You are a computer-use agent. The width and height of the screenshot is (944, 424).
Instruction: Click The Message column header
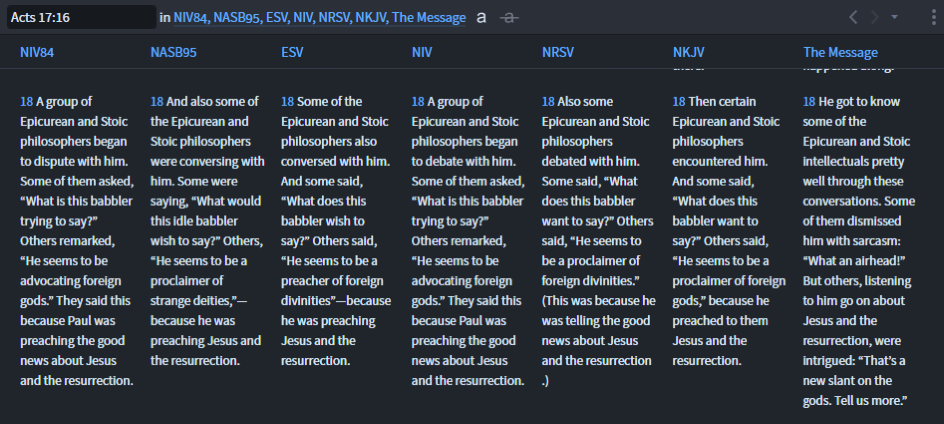840,52
